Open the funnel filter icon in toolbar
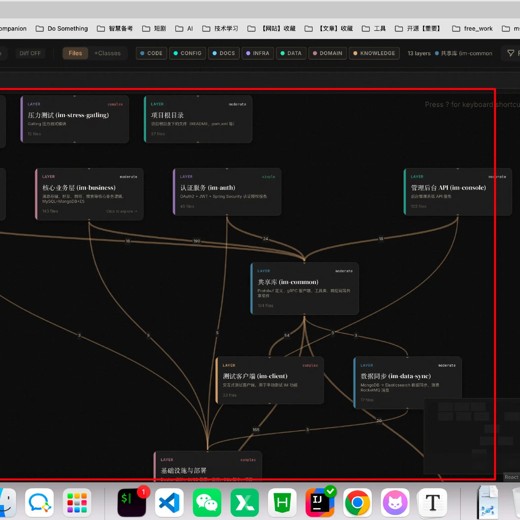This screenshot has width=520, height=520. pyautogui.click(x=510, y=53)
